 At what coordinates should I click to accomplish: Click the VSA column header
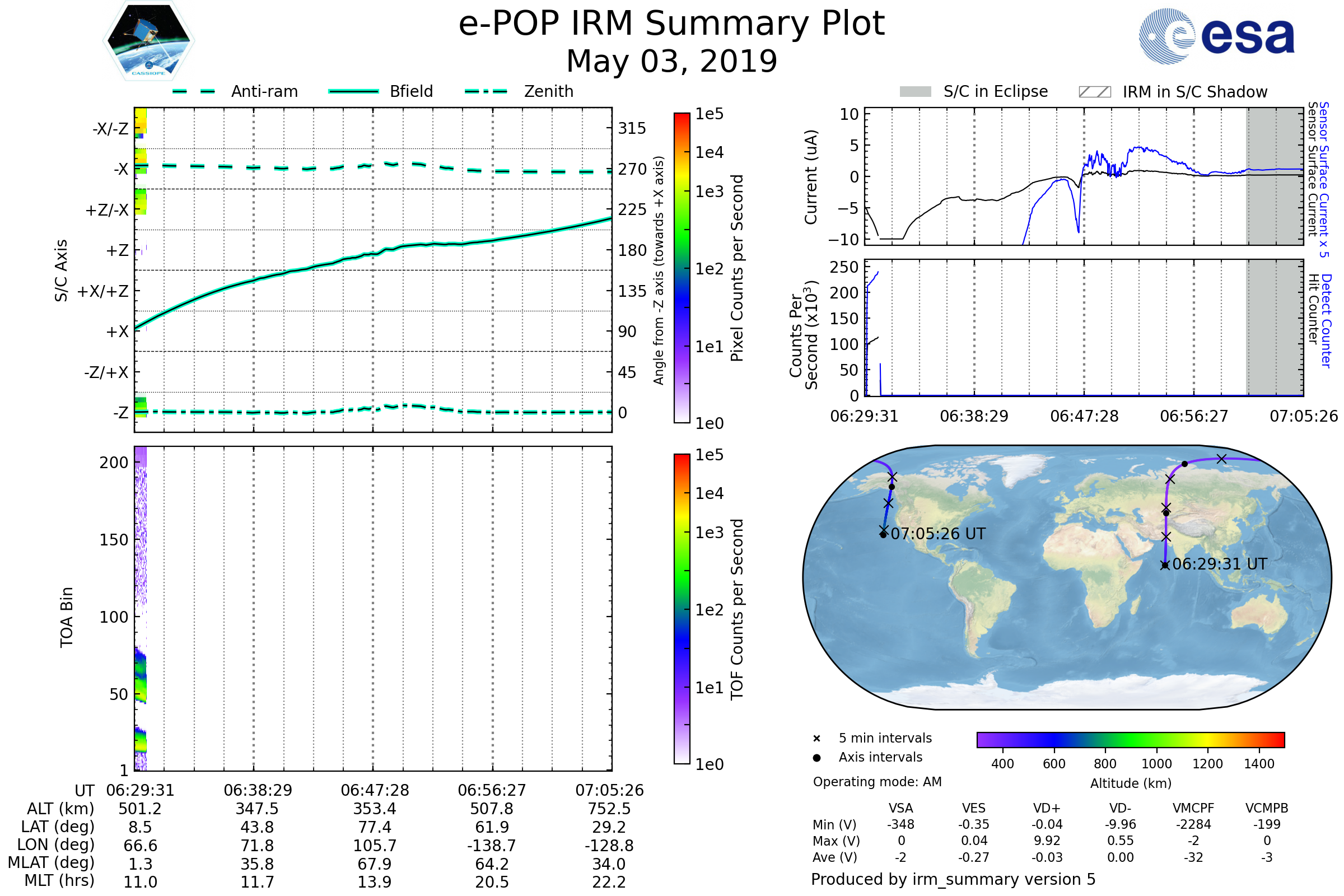(900, 808)
